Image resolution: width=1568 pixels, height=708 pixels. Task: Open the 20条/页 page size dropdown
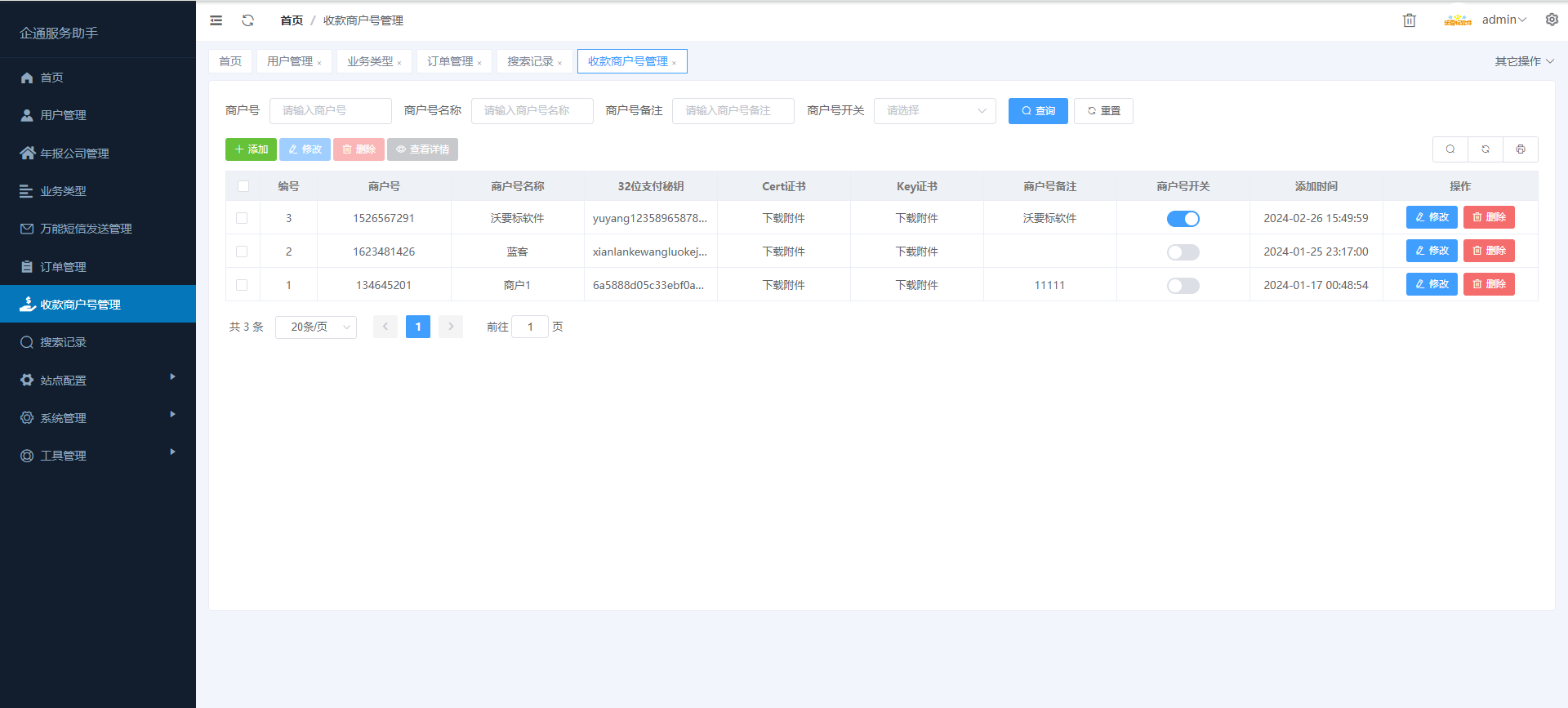pos(316,327)
